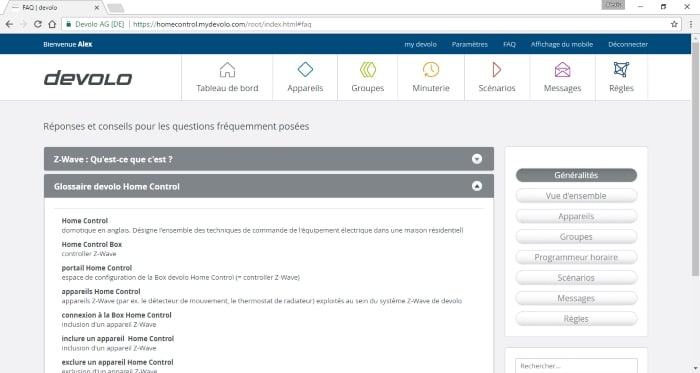
Task: Click the Tableau de bord label
Action: tap(227, 88)
